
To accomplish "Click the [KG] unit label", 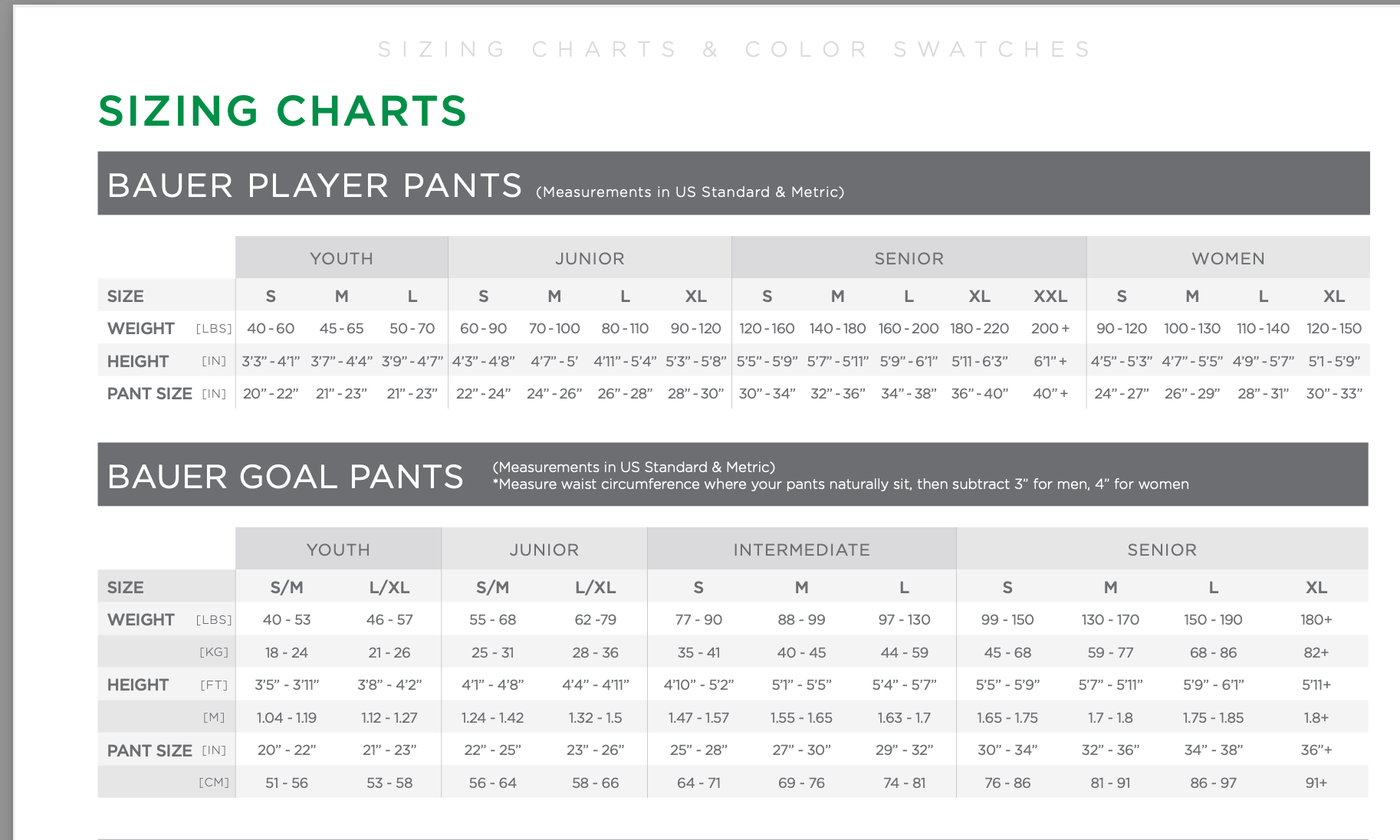I will [x=214, y=652].
